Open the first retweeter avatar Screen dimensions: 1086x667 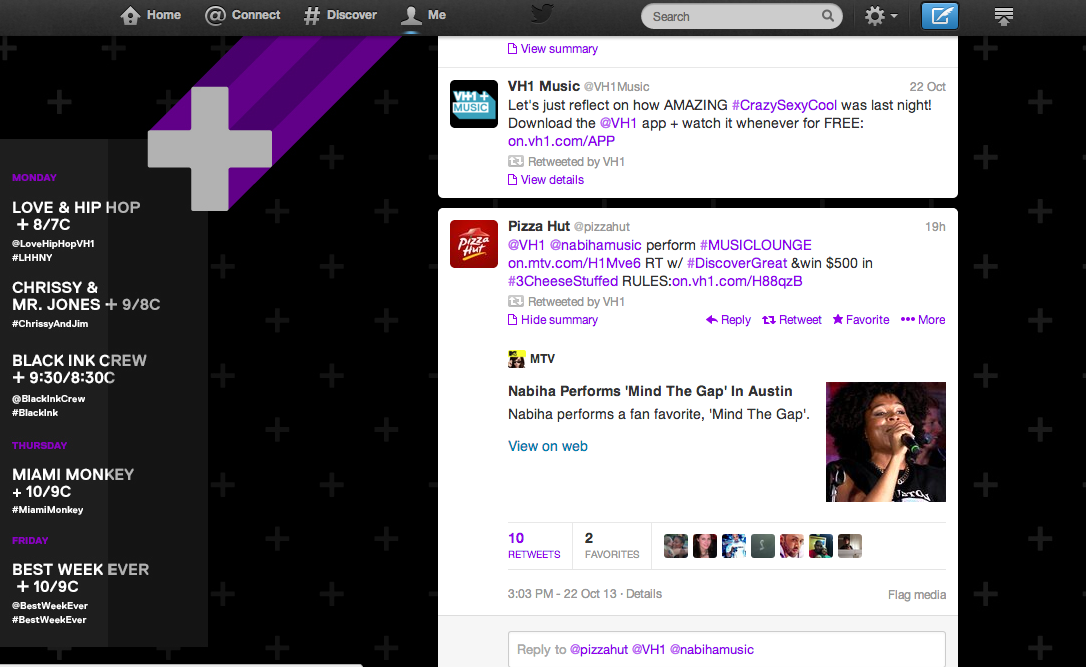coord(676,546)
